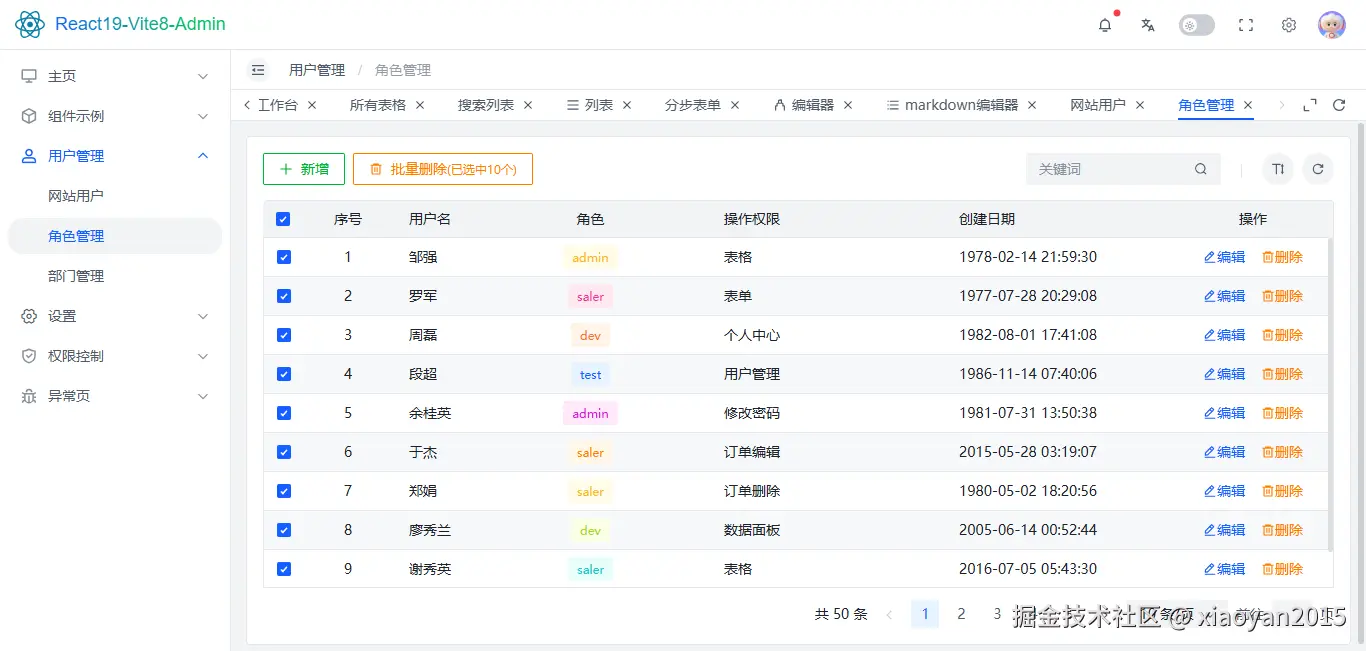Uncheck row 3 周磊 checkbox

283,335
